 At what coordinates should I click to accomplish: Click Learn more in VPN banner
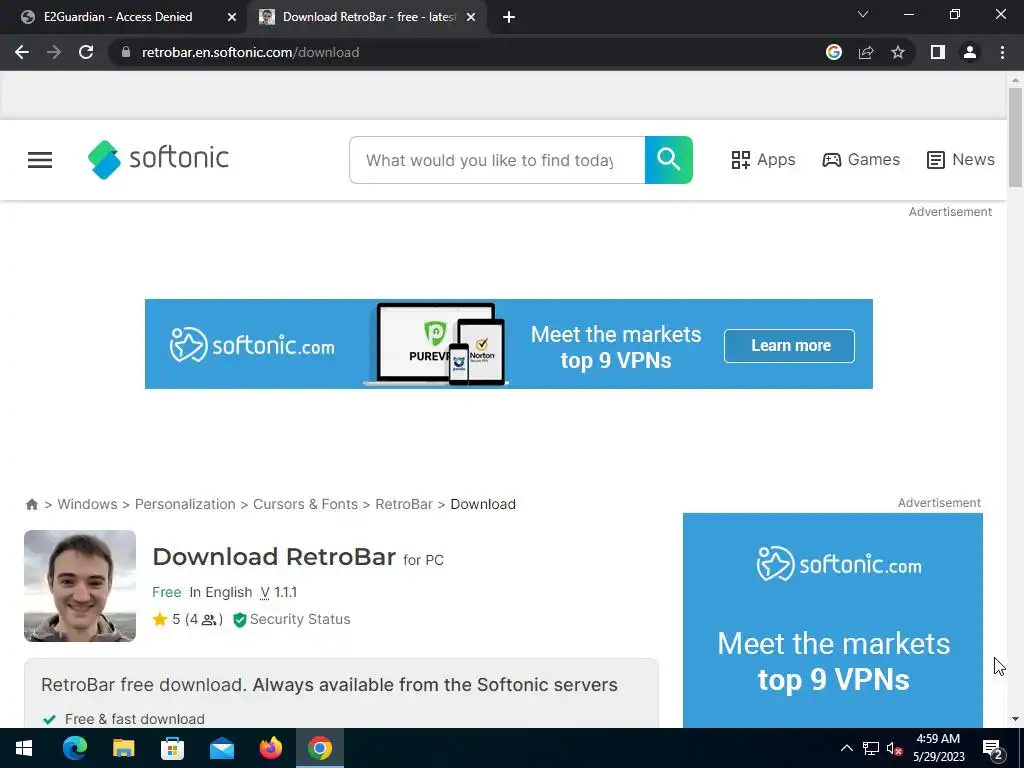click(x=790, y=345)
